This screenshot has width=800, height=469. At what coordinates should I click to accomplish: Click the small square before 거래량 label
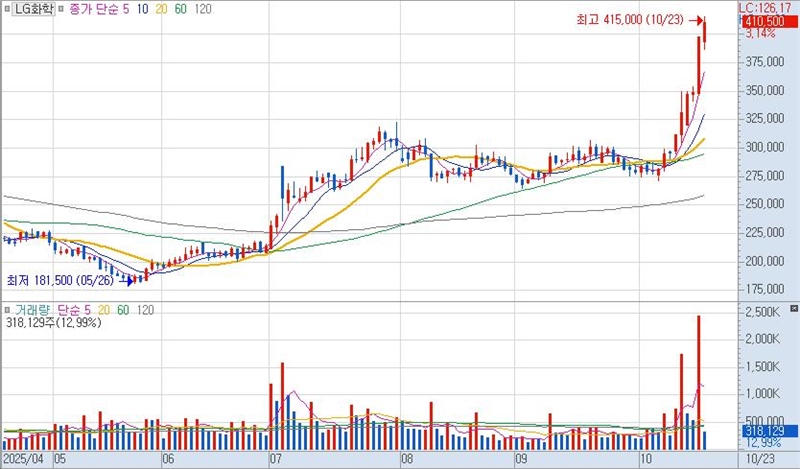point(8,310)
